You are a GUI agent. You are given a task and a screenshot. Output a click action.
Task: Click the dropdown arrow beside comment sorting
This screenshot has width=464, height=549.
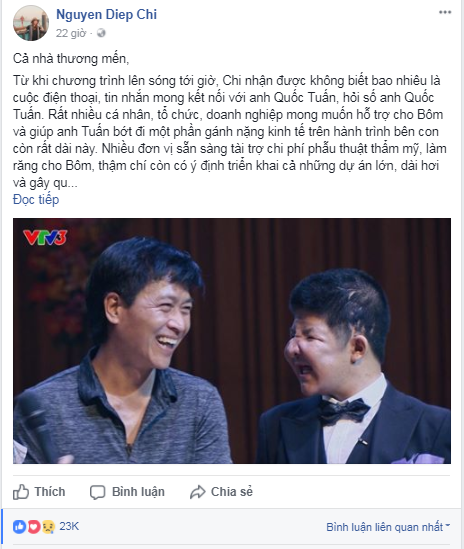point(447,526)
